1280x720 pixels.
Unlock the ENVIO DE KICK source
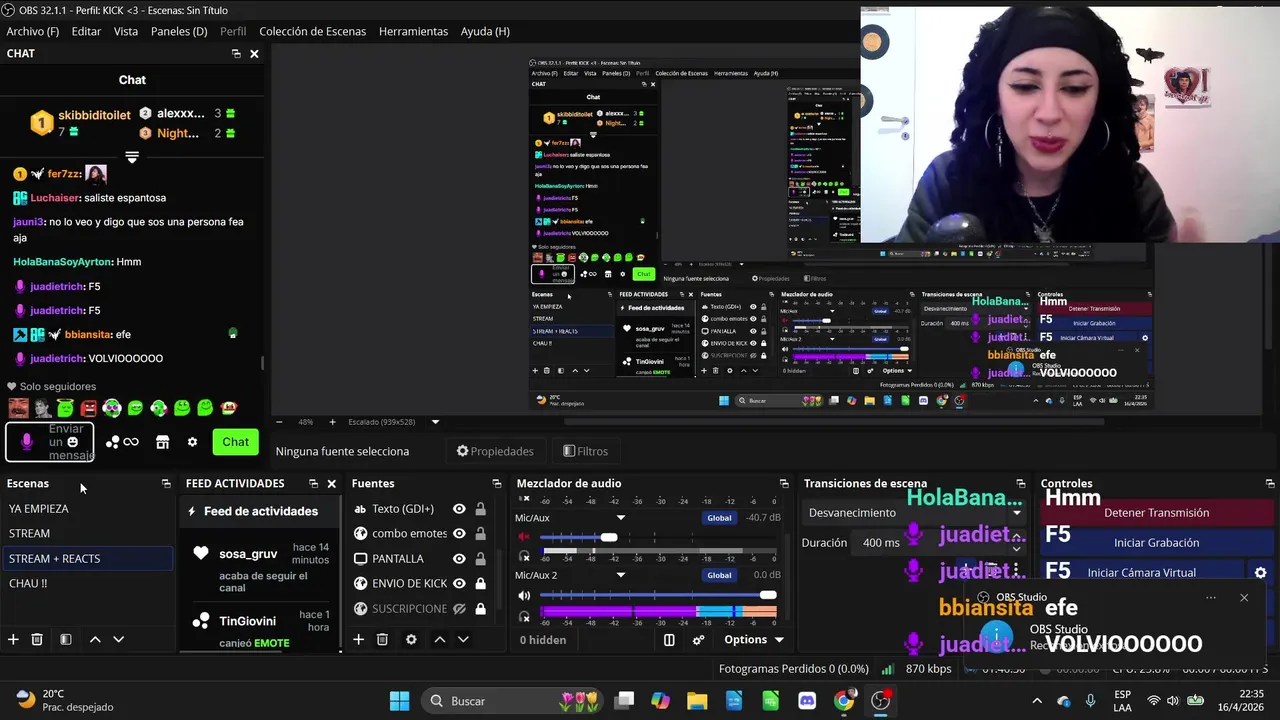[x=480, y=584]
